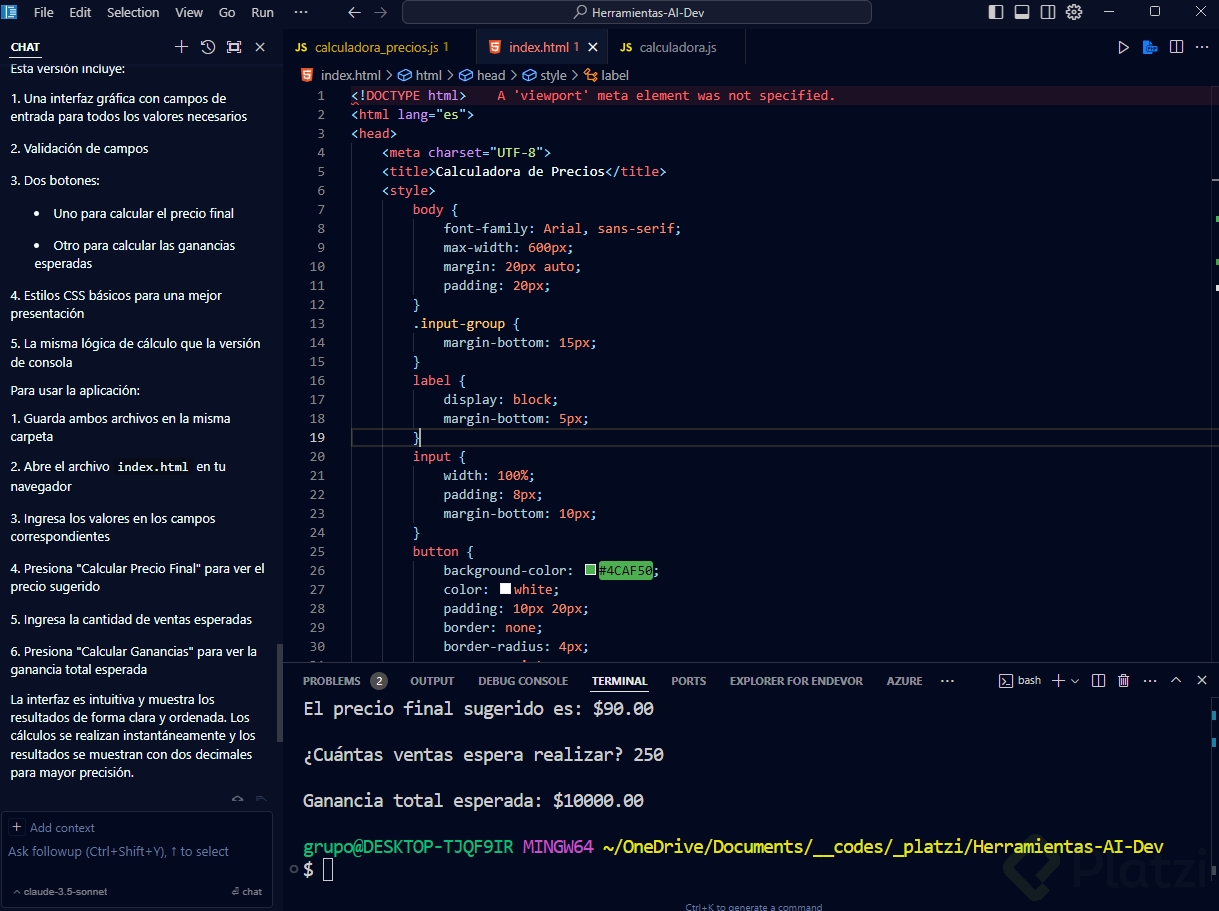Toggle the bottom panel layout button
This screenshot has height=911, width=1219.
[x=1022, y=12]
